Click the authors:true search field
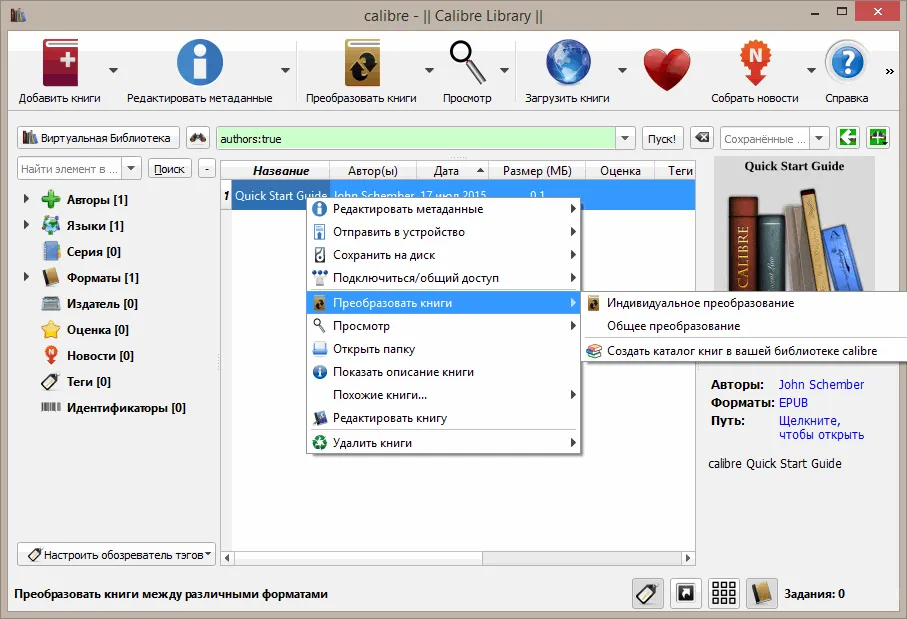Viewport: 907px width, 619px height. click(415, 139)
